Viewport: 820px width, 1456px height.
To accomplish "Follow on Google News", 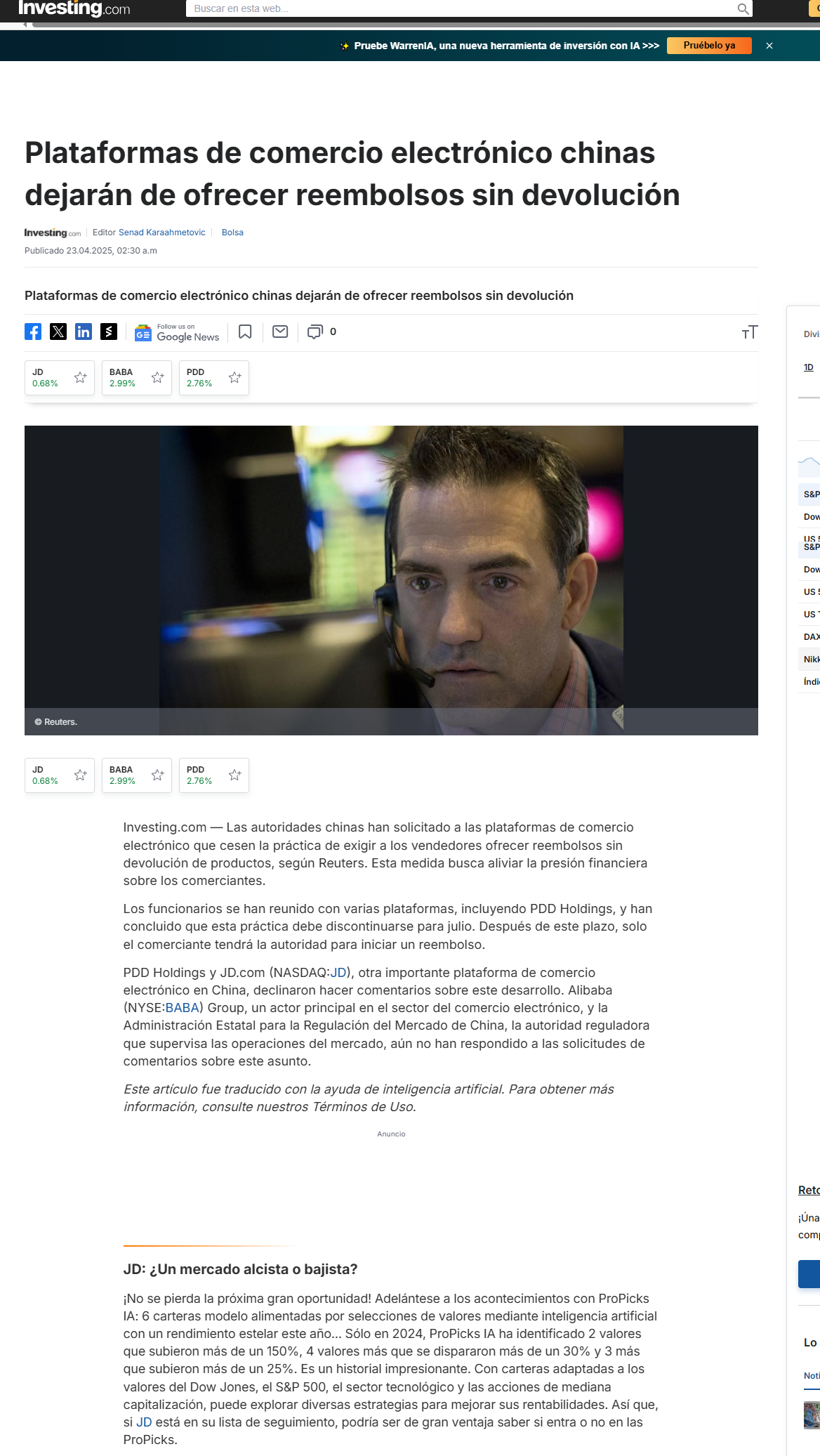I will [177, 332].
